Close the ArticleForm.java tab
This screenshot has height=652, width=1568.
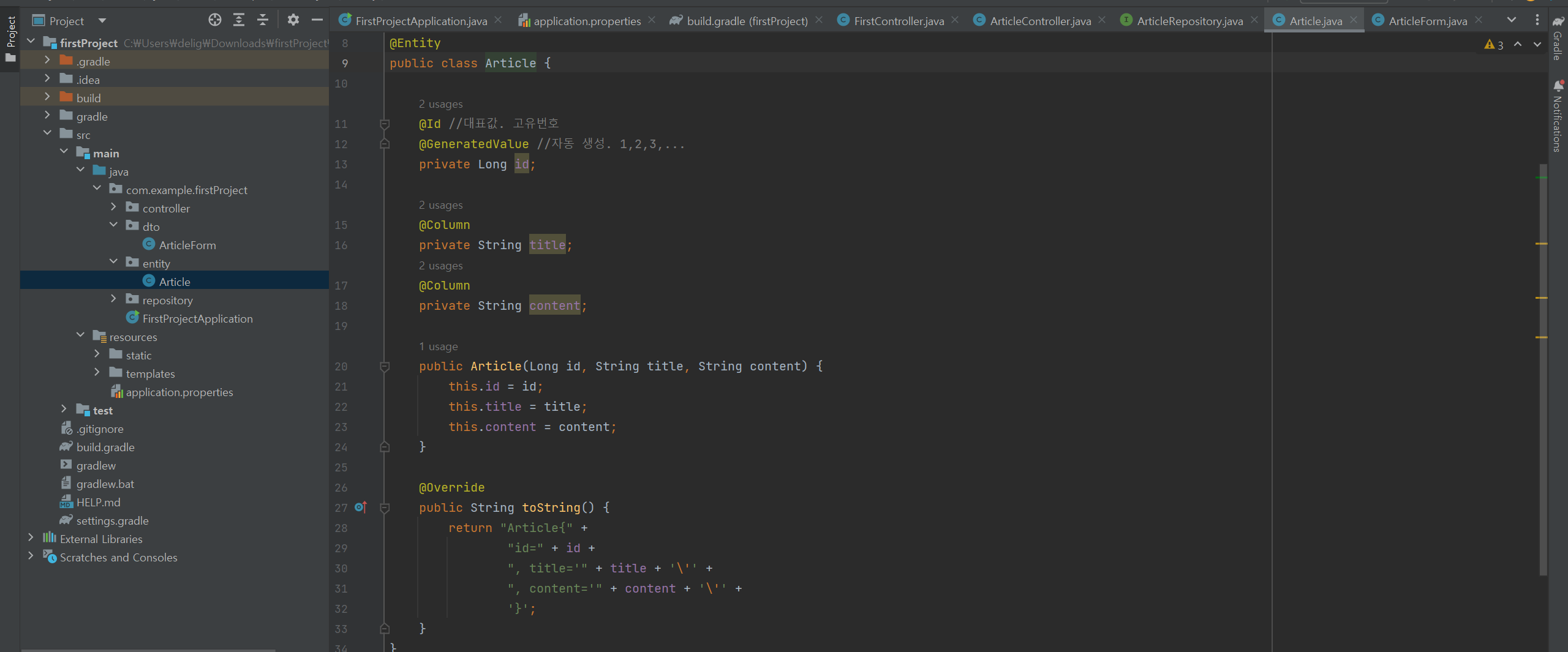[x=1479, y=20]
